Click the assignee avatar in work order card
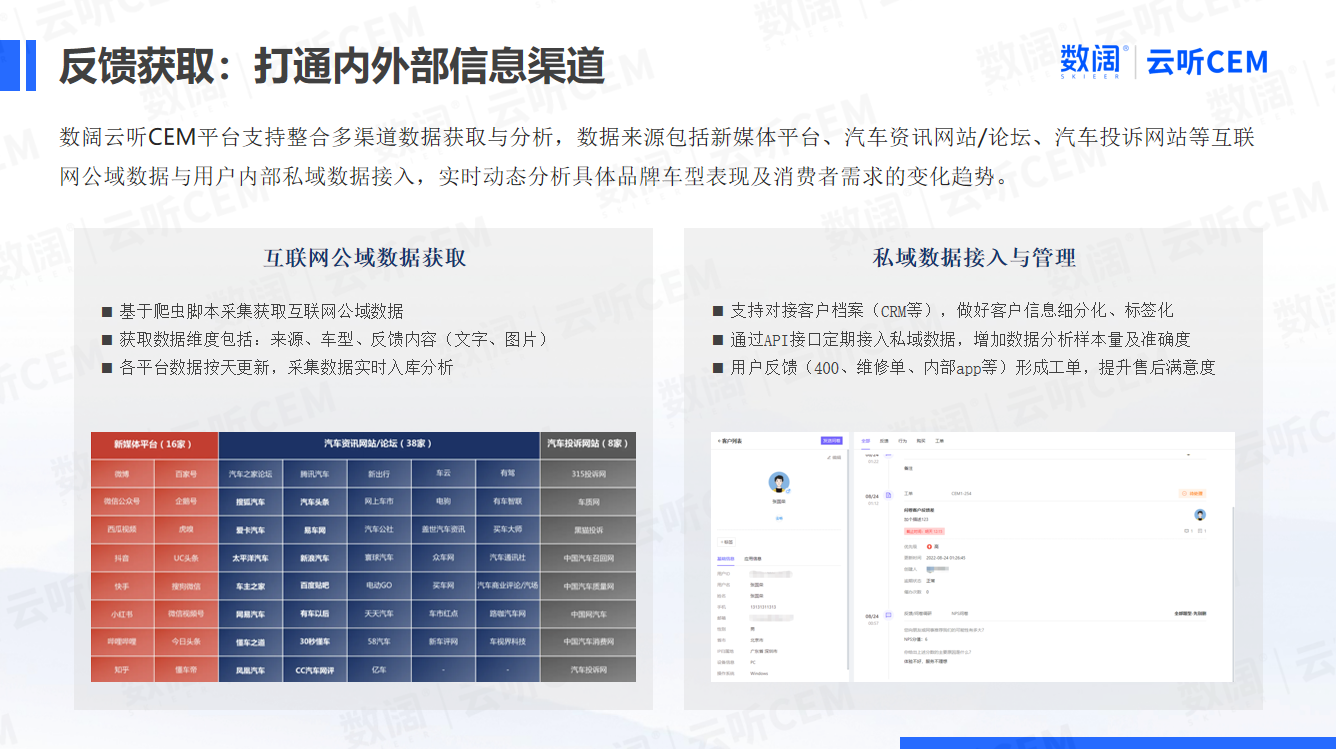The image size is (1336, 749). pos(1200,514)
